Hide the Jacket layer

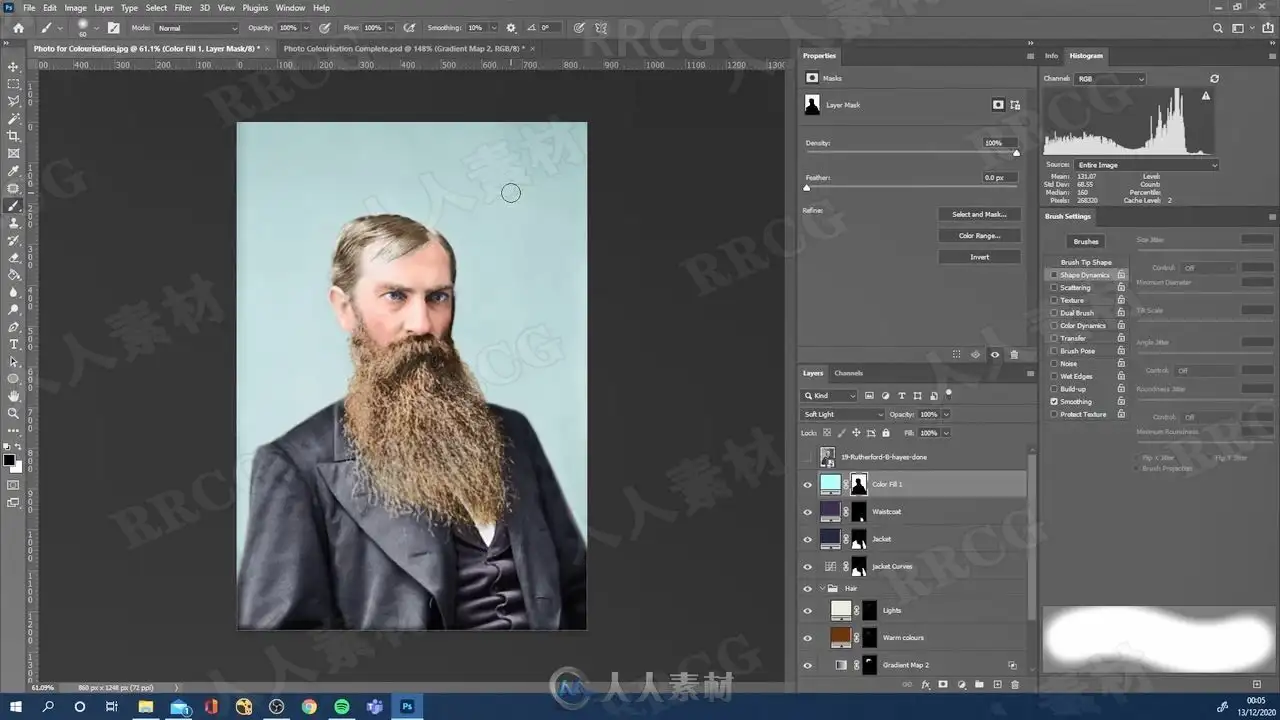pyautogui.click(x=808, y=539)
